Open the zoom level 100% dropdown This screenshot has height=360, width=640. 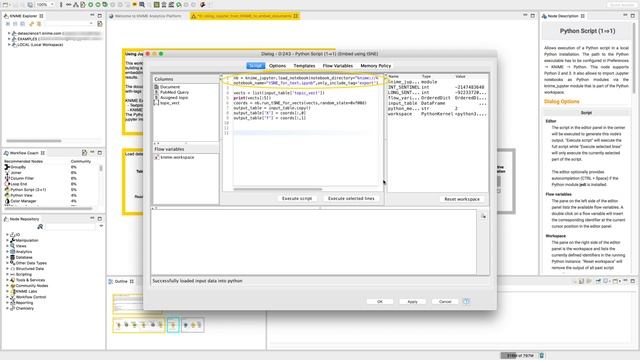pos(45,4)
